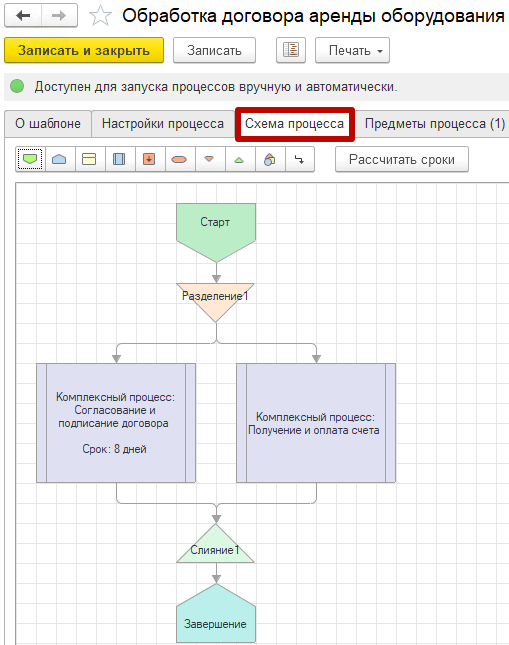The height and width of the screenshot is (645, 509).
Task: Go back with left arrow button
Action: [x=23, y=16]
